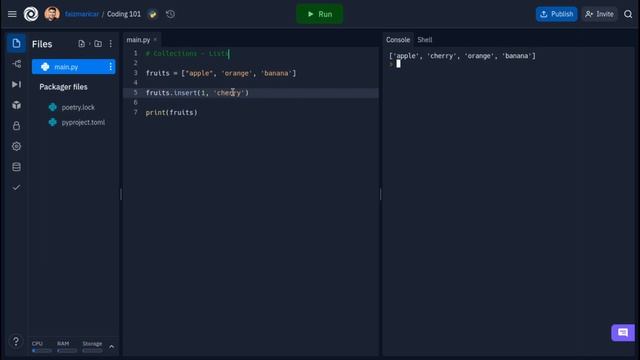Open the Database sidebar icon
640x360 pixels.
[16, 167]
